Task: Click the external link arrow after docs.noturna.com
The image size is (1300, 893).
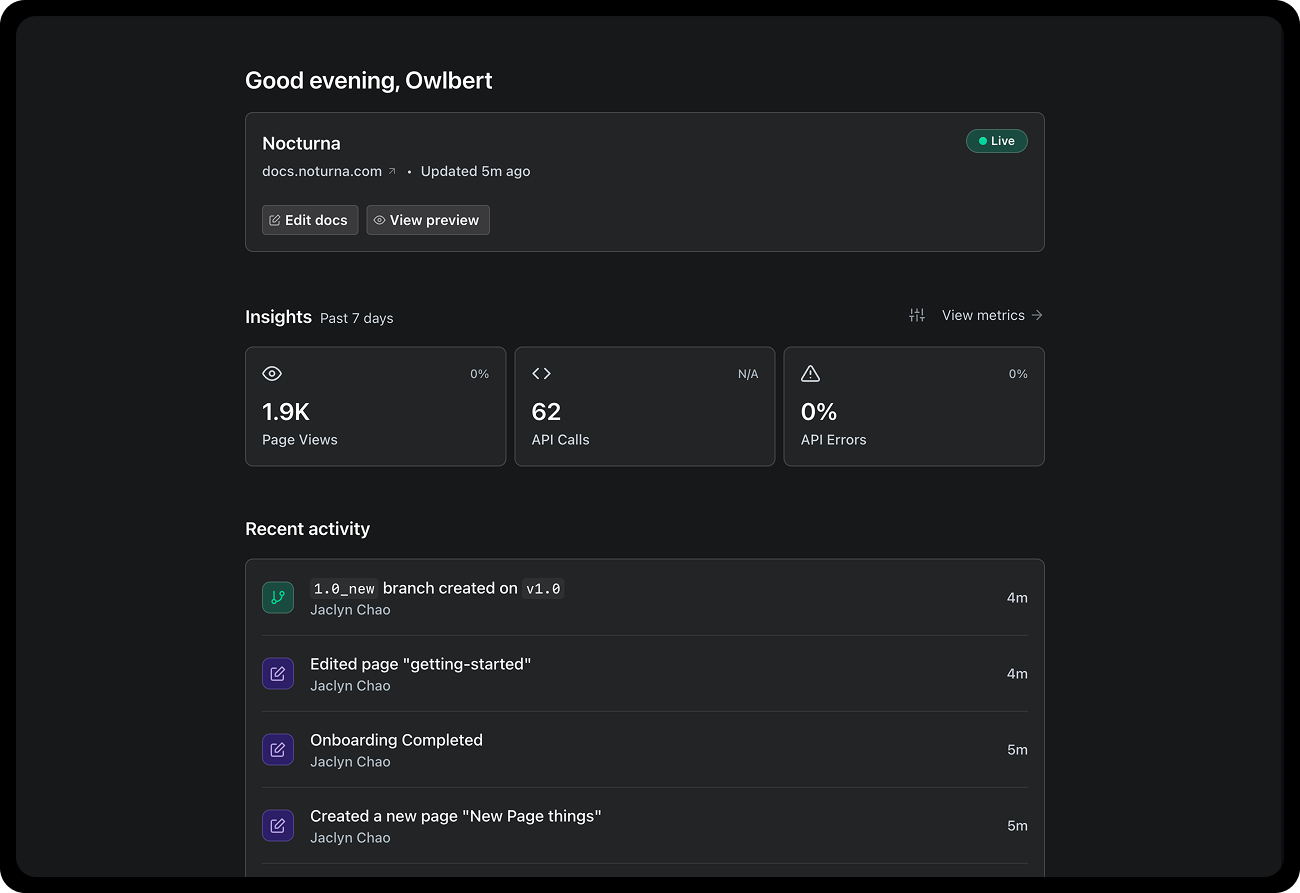Action: pyautogui.click(x=392, y=172)
